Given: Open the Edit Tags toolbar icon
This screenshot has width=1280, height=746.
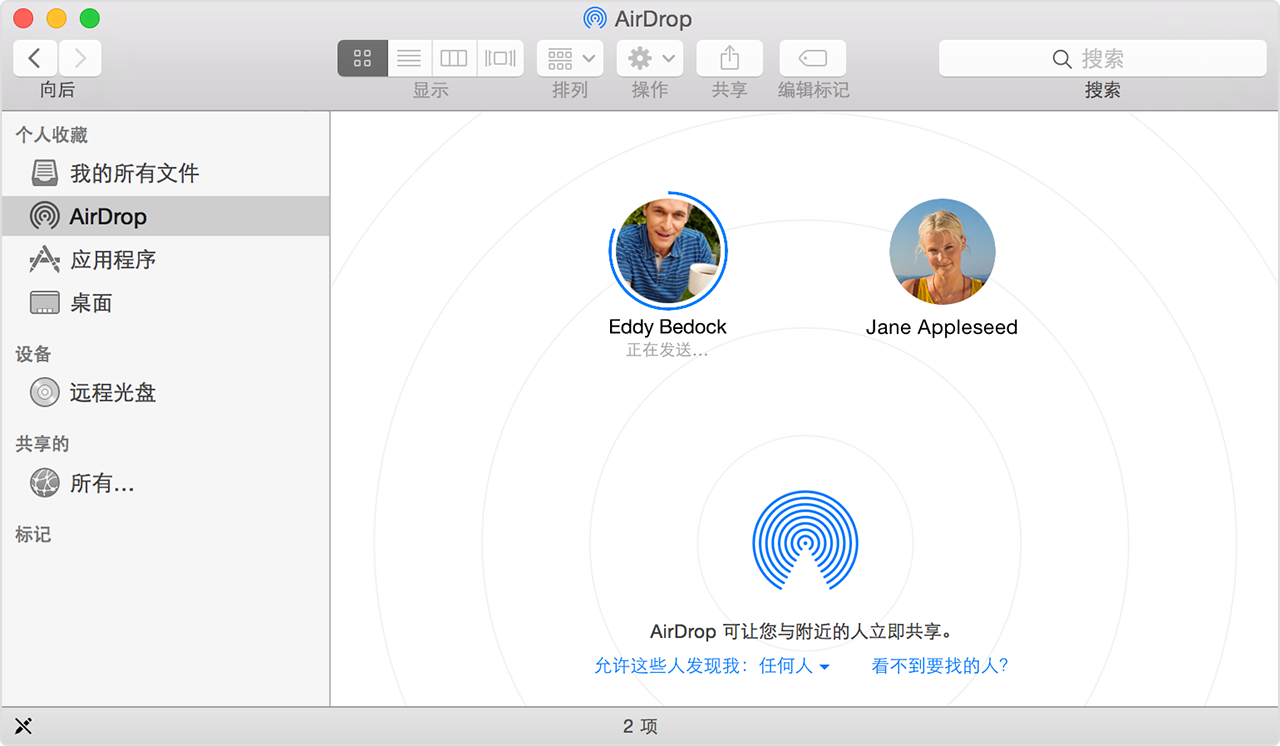Looking at the screenshot, I should click(x=812, y=57).
